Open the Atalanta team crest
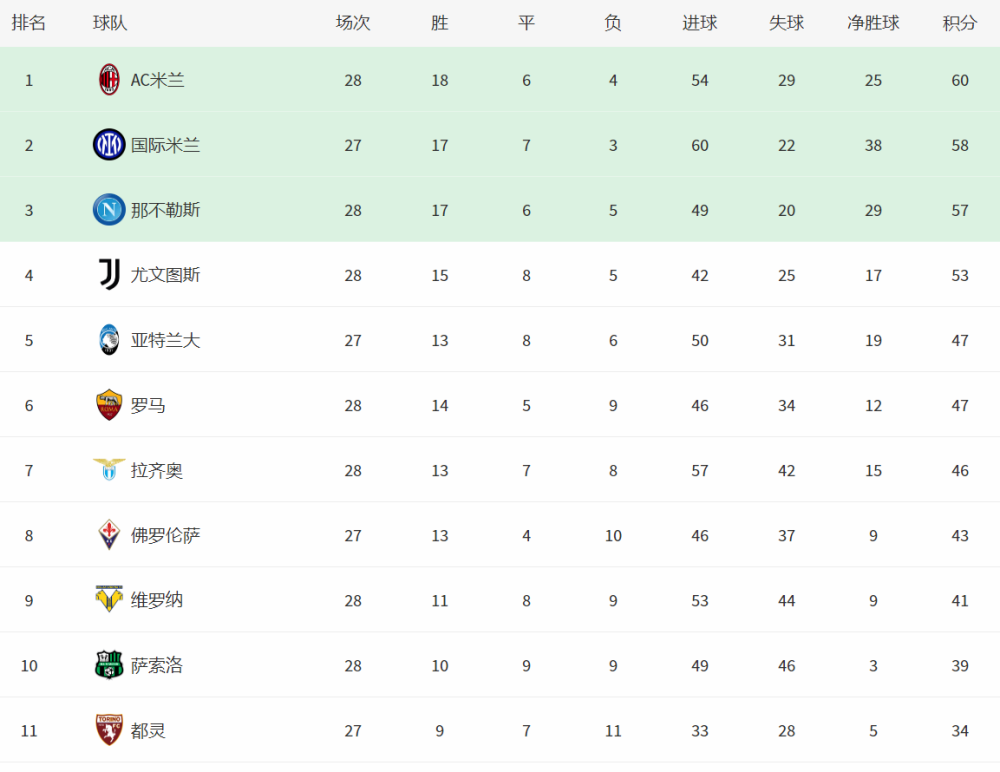1000x772 pixels. click(109, 340)
